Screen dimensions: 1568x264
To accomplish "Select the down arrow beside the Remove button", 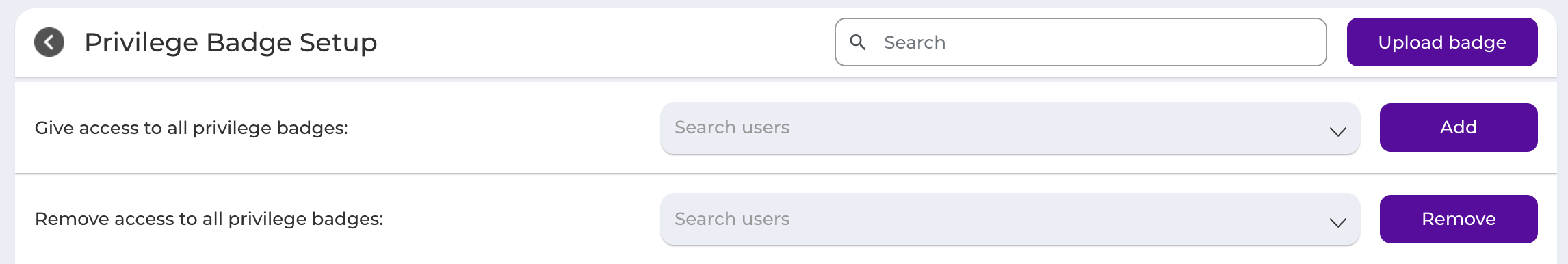I will click(x=1337, y=222).
